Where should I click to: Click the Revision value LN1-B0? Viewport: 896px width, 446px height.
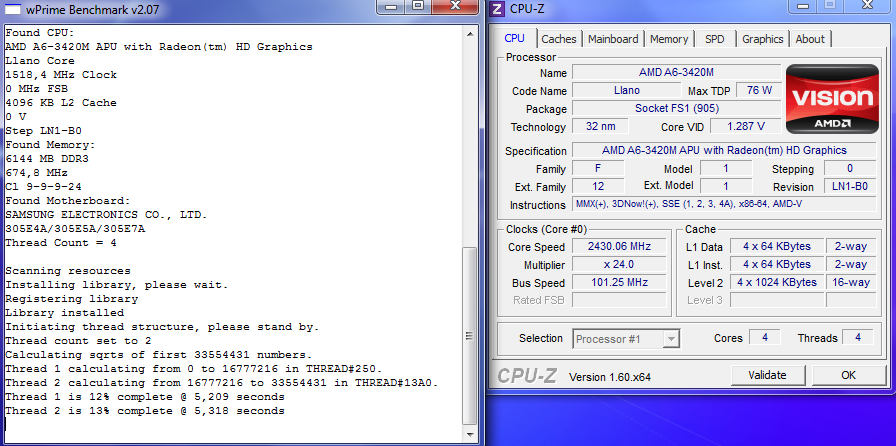click(850, 186)
